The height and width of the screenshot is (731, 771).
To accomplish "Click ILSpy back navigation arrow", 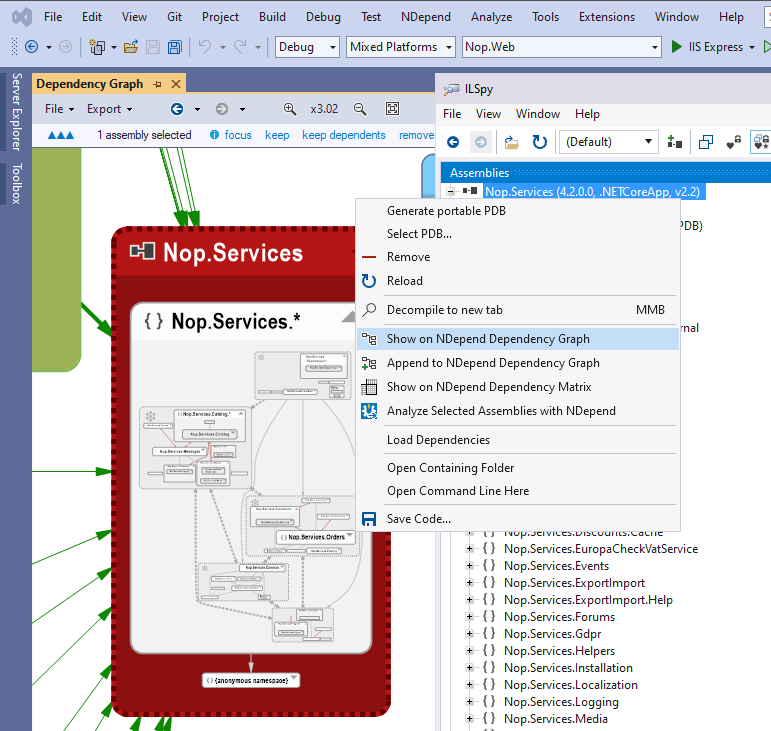I will (x=453, y=142).
